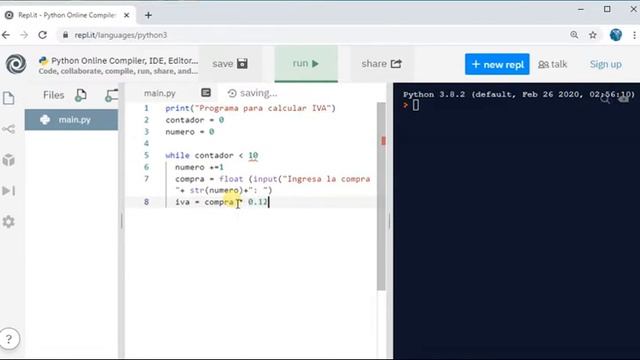The width and height of the screenshot is (640, 360).
Task: Select the Repl.it Python Online Compiler tab
Action: pyautogui.click(x=67, y=15)
